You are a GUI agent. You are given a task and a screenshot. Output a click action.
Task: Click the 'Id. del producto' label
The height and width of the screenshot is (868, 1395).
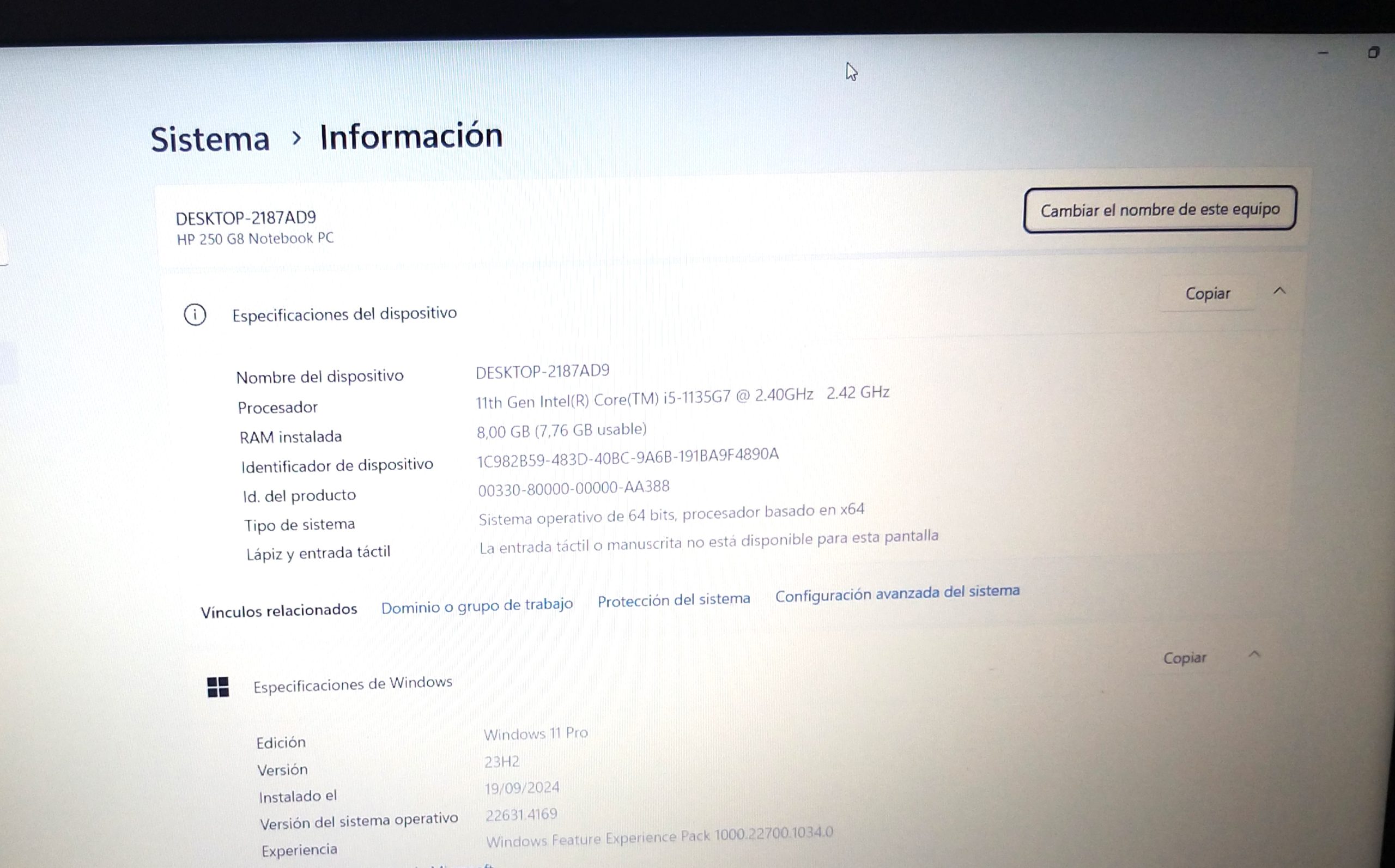click(299, 495)
